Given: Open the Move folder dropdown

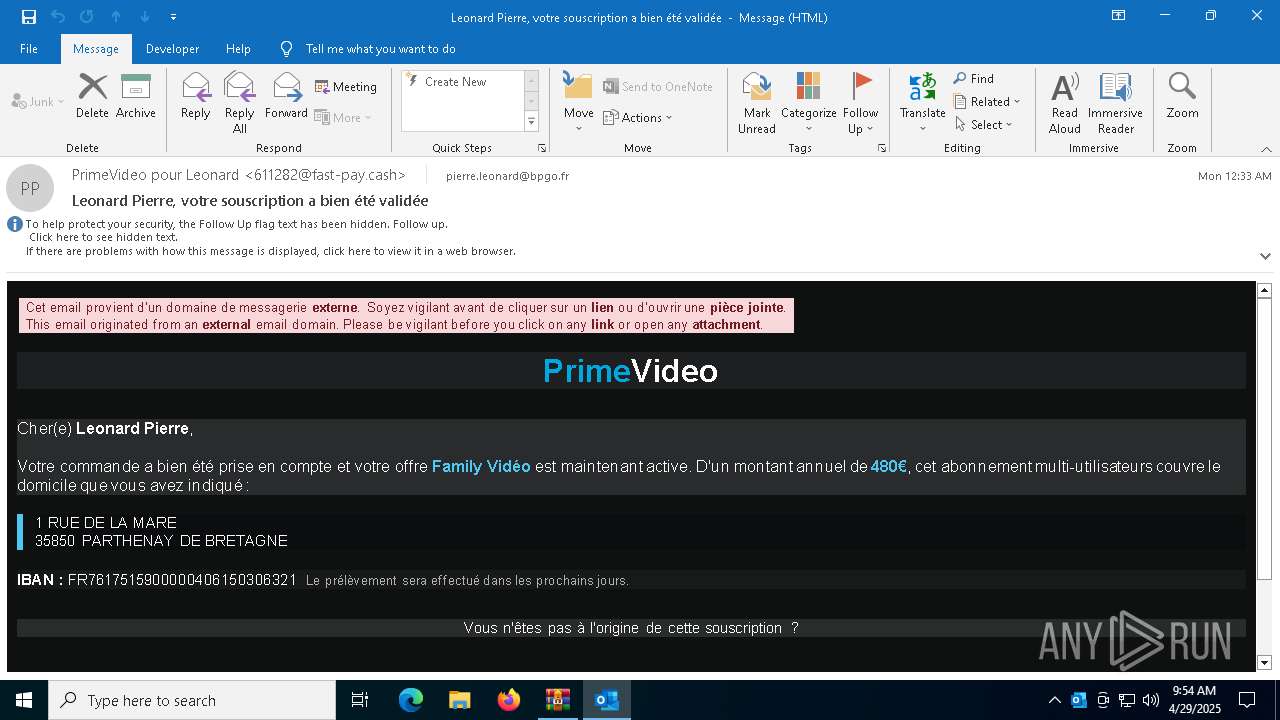Looking at the screenshot, I should [579, 103].
